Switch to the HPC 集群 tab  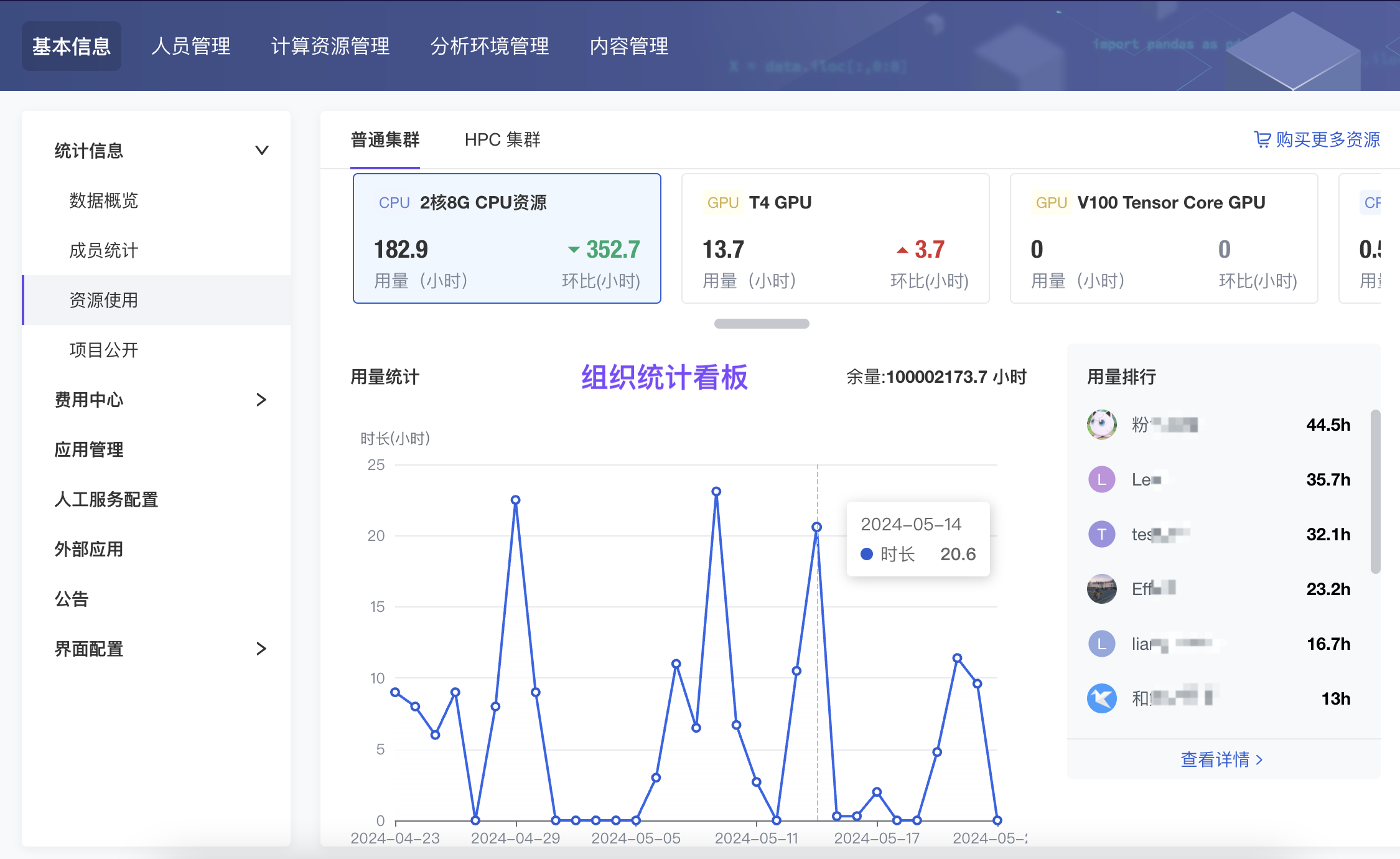(502, 140)
